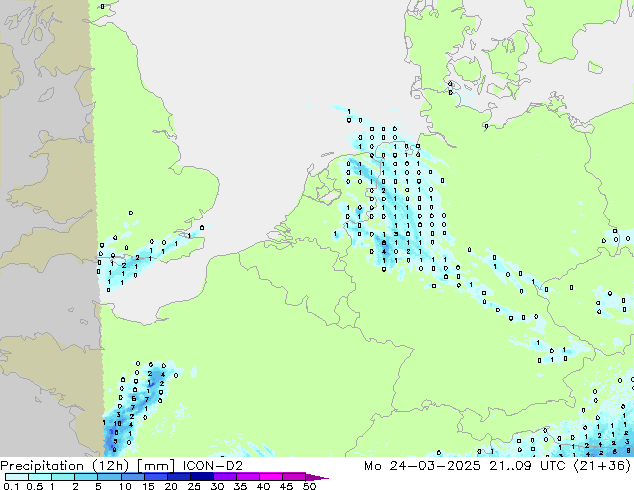Click the 35–40 mm legend color swatch
The height and width of the screenshot is (490, 634).
click(x=247, y=477)
